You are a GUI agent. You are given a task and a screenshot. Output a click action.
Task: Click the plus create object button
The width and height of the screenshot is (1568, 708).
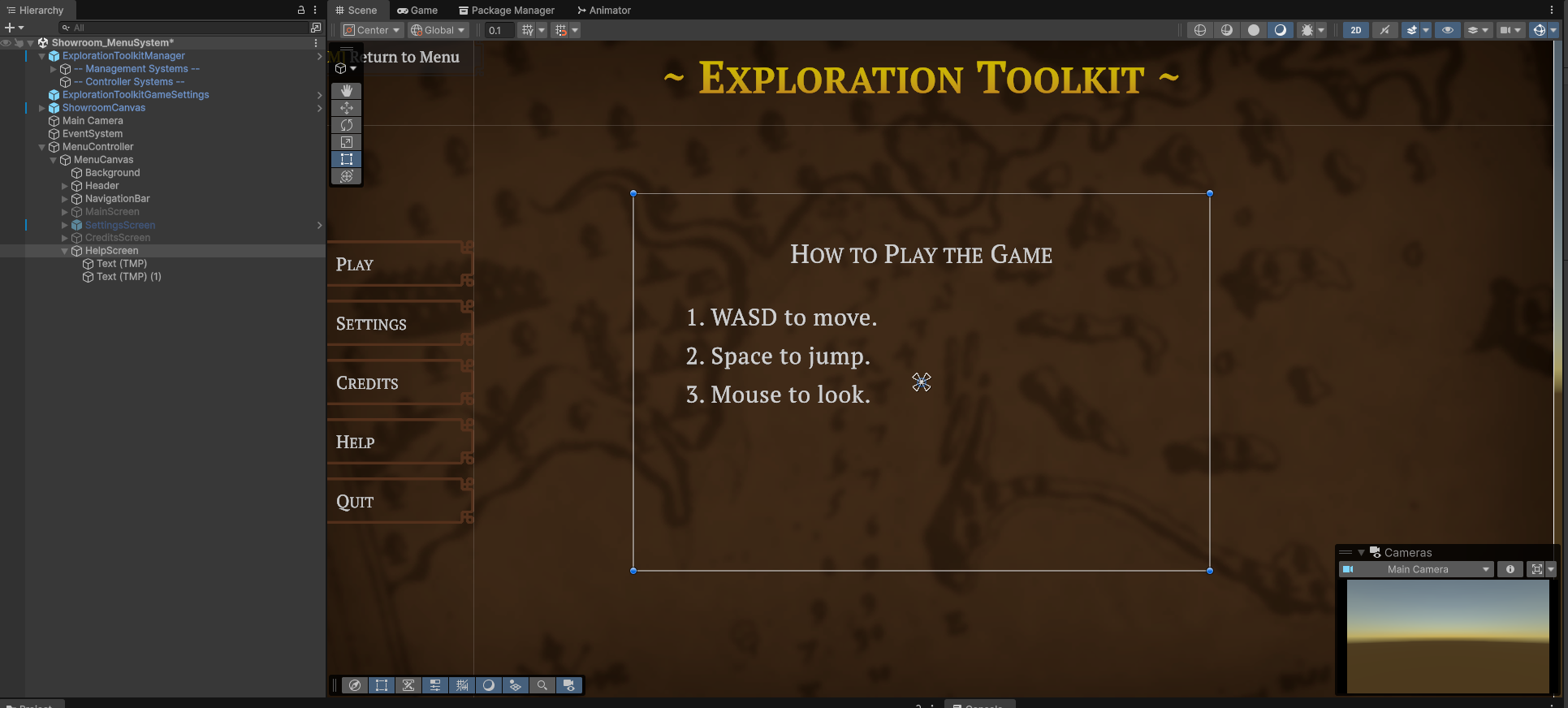(x=14, y=28)
